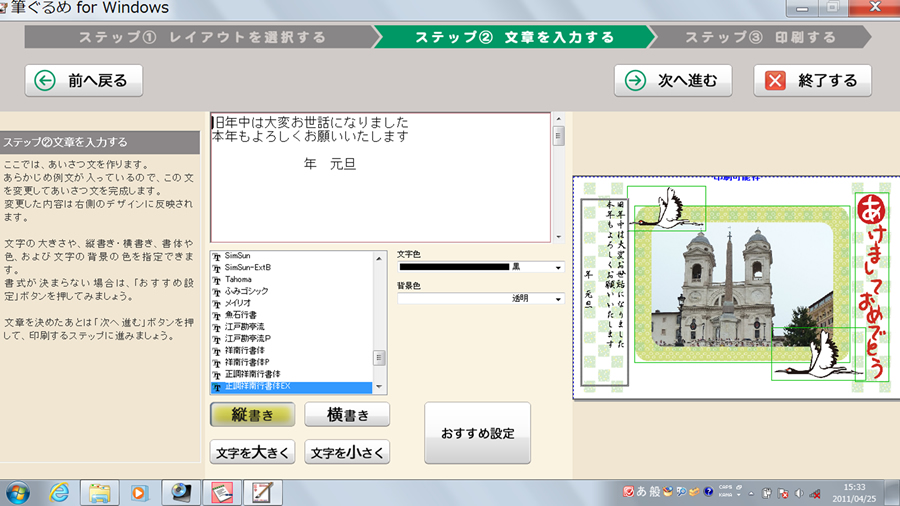Switch to 横書き horizontal writing mode
The width and height of the screenshot is (900, 506).
[346, 415]
